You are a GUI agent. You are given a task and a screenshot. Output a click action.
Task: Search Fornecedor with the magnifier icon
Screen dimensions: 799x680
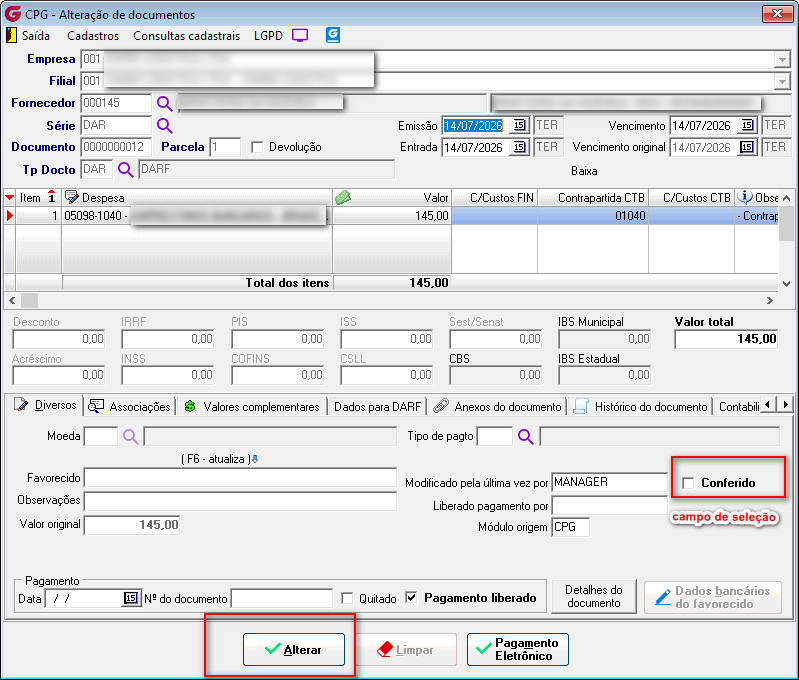point(165,103)
